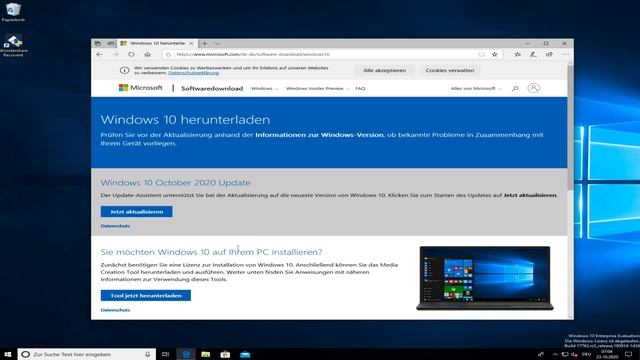Go back in browser history
Image resolution: width=640 pixels, height=360 pixels.
[x=100, y=54]
